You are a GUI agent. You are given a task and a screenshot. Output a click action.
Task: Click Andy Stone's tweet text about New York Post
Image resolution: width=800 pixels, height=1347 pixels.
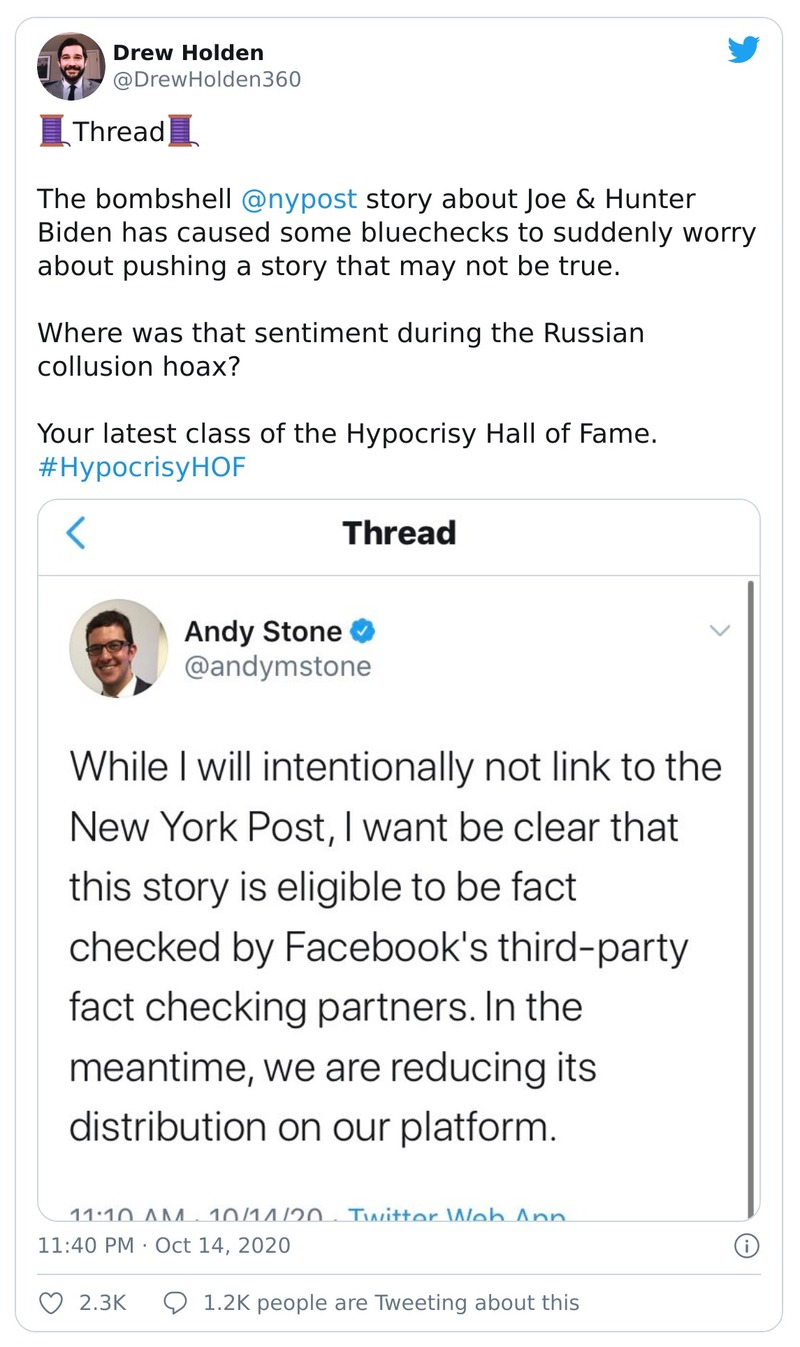(x=395, y=947)
